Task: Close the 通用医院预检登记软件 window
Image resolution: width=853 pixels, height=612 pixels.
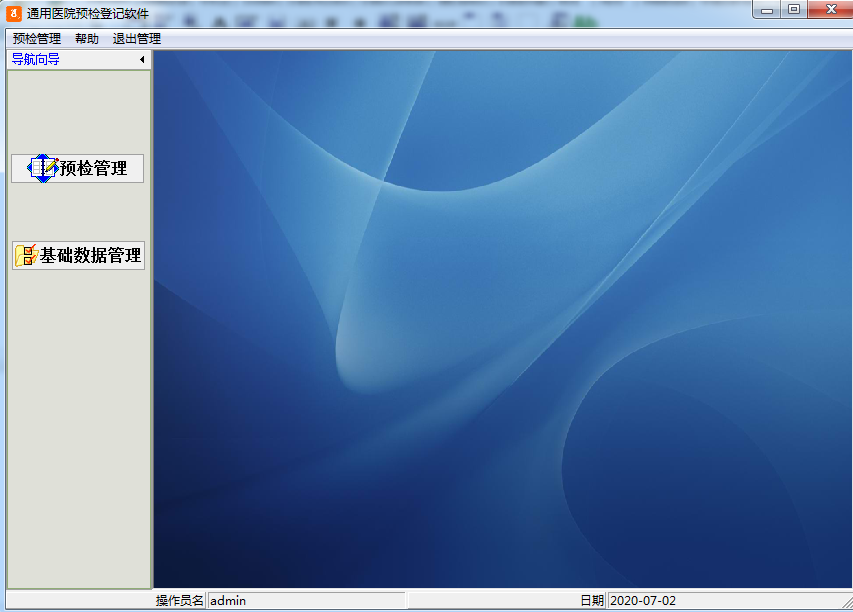Action: [x=829, y=10]
